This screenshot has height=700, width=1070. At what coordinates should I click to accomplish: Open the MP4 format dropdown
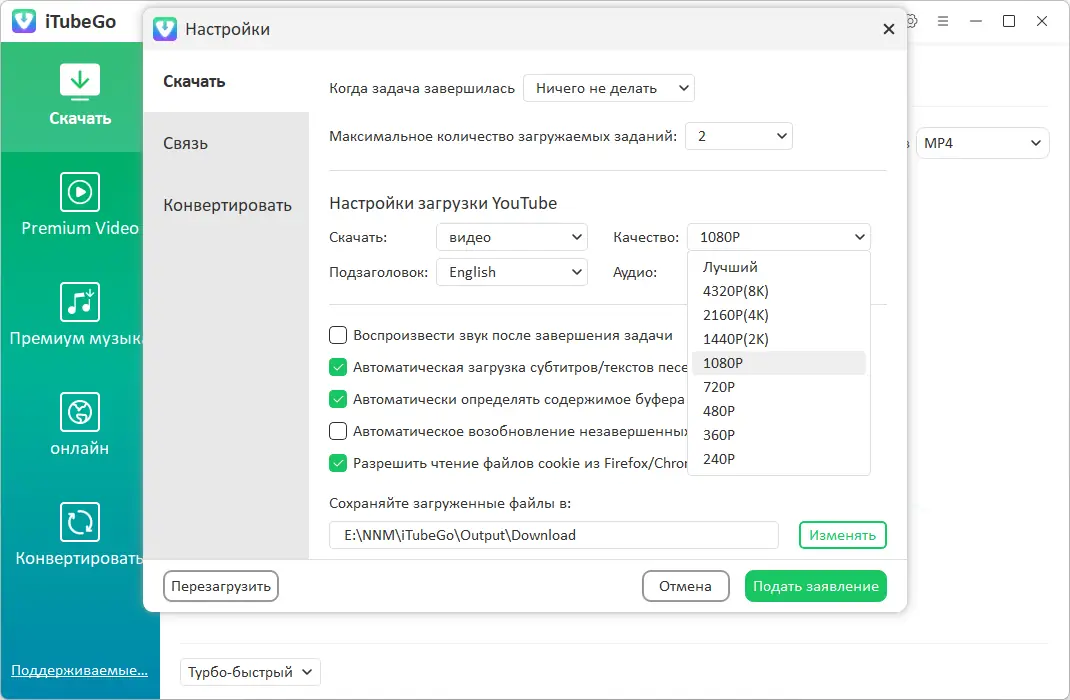click(x=982, y=143)
